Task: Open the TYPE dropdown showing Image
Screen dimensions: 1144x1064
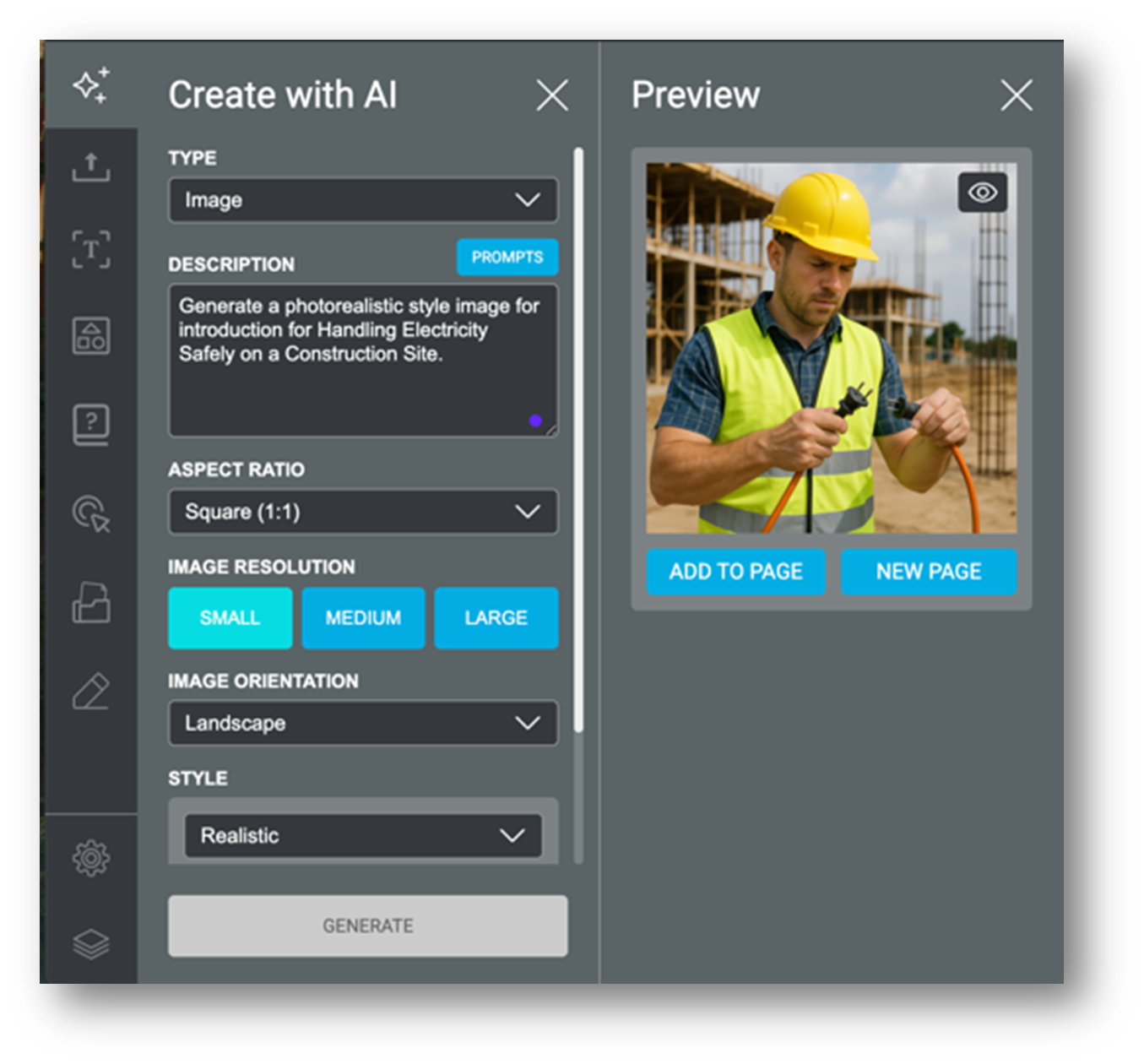Action: point(363,200)
